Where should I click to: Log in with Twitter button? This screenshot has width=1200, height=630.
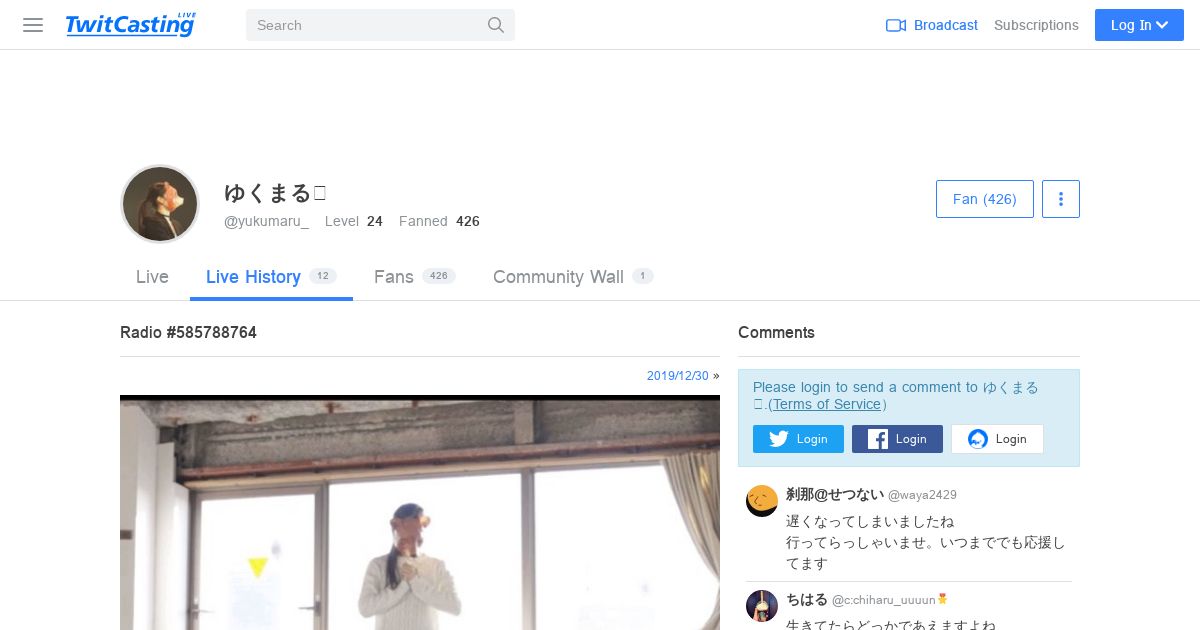point(798,439)
